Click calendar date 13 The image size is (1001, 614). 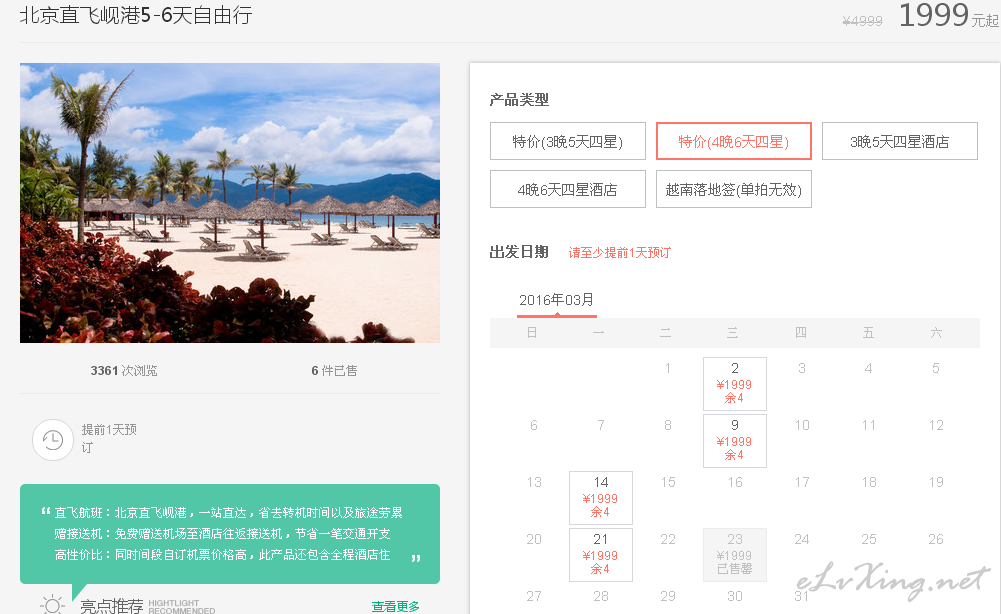[x=534, y=483]
